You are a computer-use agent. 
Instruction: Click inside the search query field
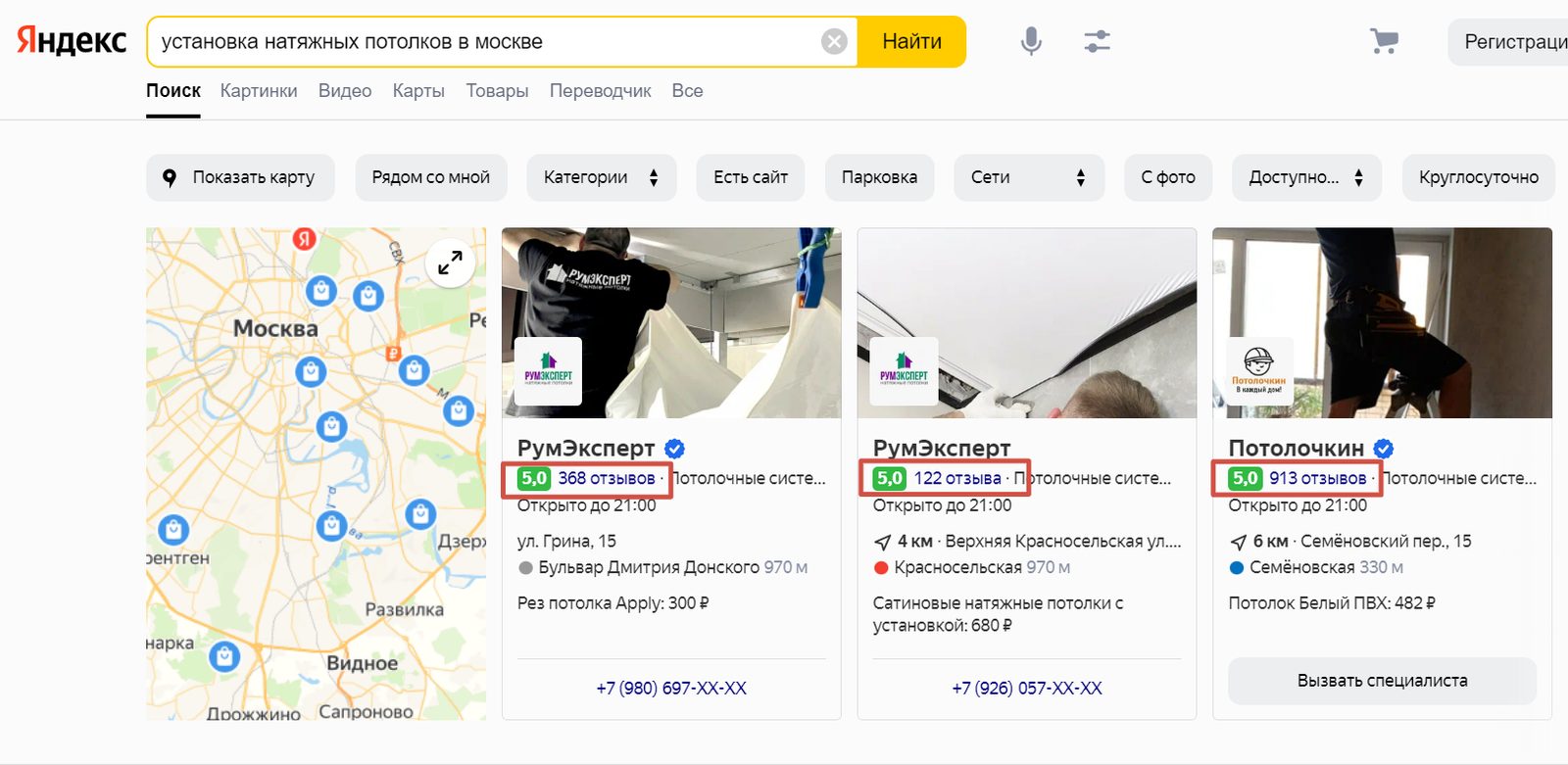tap(480, 42)
